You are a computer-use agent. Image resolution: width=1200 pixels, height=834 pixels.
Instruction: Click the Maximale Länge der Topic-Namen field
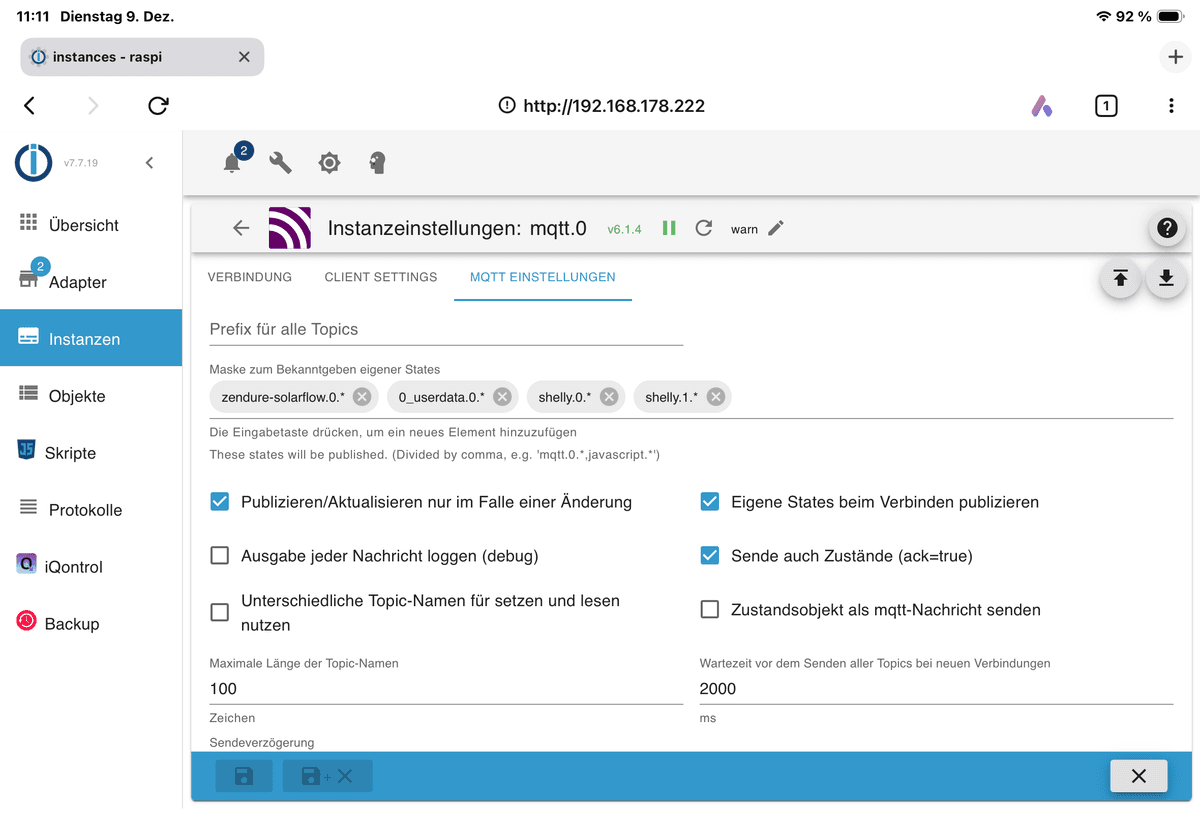(446, 688)
